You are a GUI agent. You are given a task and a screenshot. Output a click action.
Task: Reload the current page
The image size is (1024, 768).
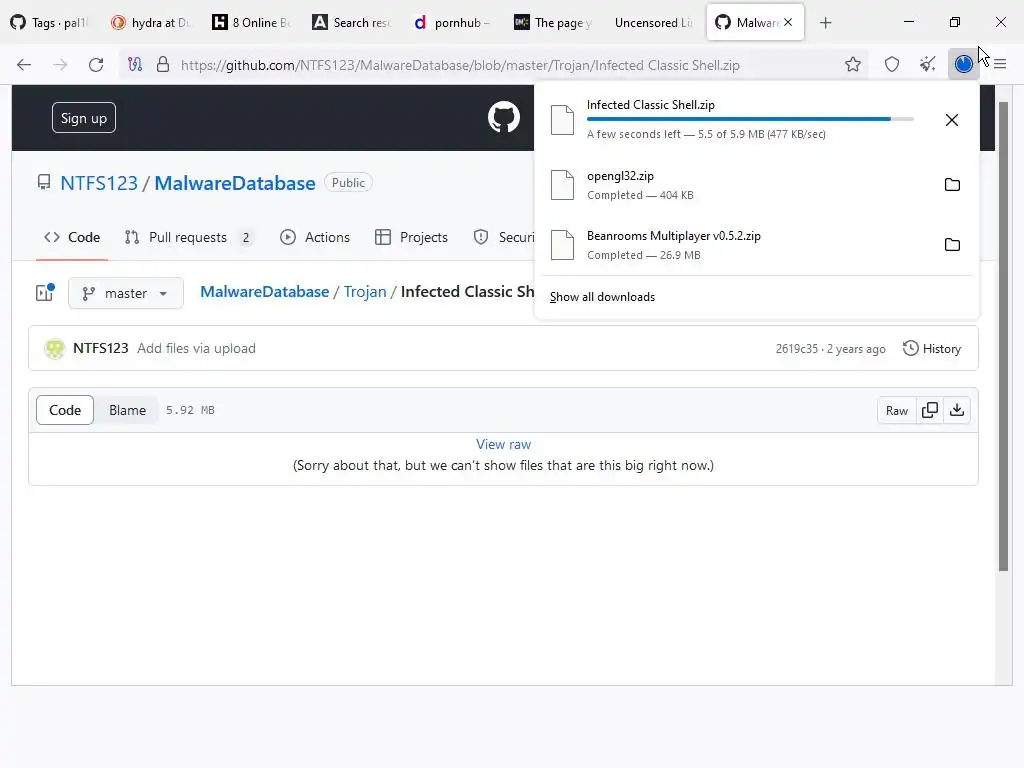[x=96, y=65]
